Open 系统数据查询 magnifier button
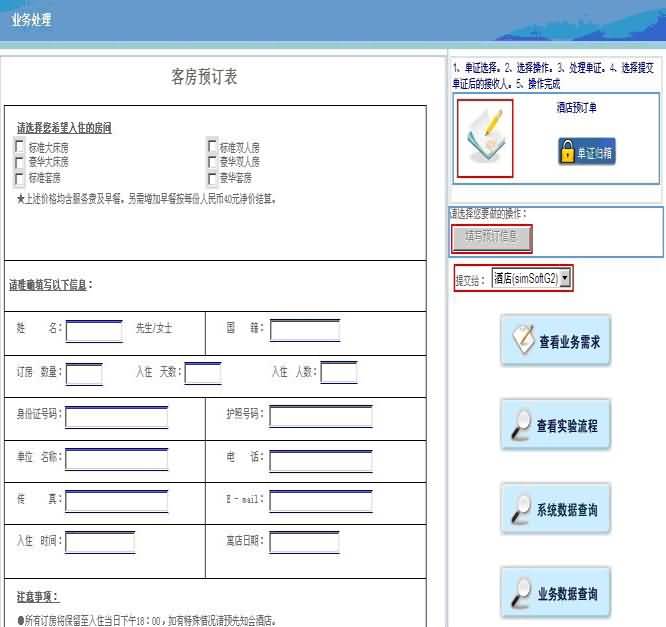Viewport: 666px width, 627px height. 555,510
